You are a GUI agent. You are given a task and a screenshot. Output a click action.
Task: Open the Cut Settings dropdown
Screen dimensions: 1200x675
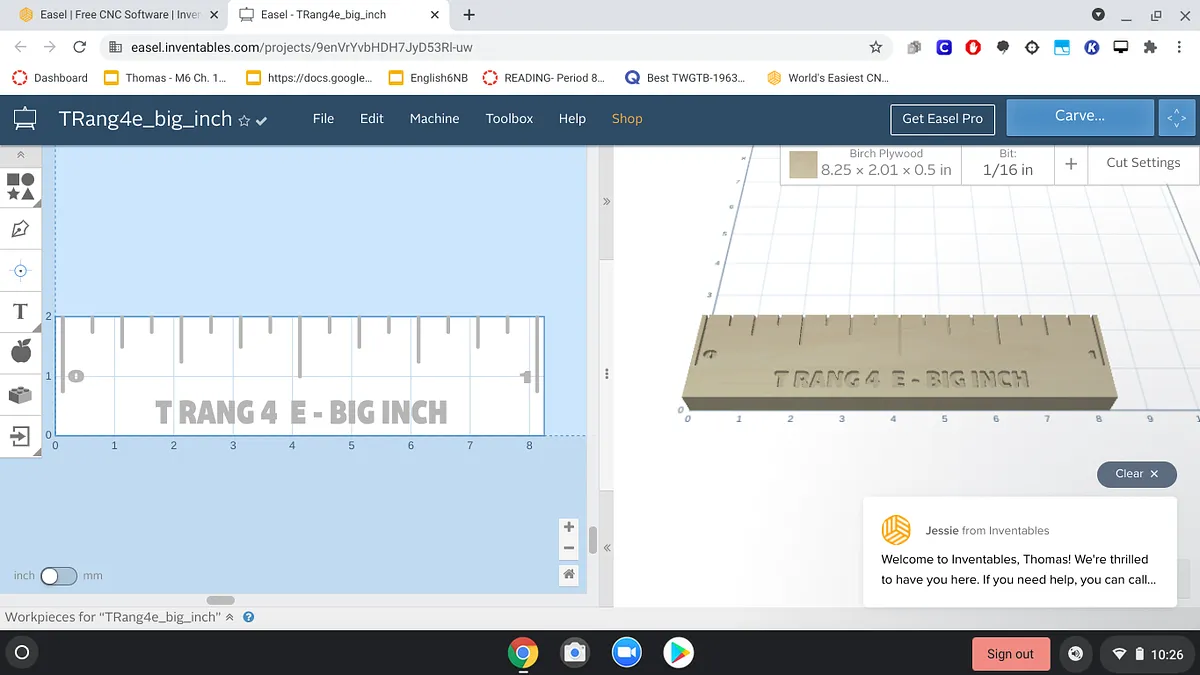[1142, 163]
